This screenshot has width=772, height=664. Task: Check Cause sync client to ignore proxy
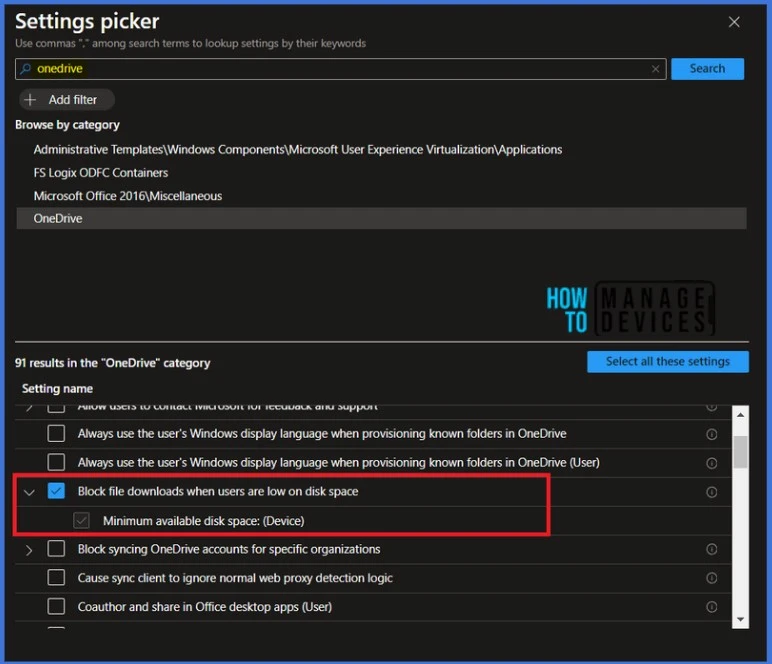(x=56, y=578)
